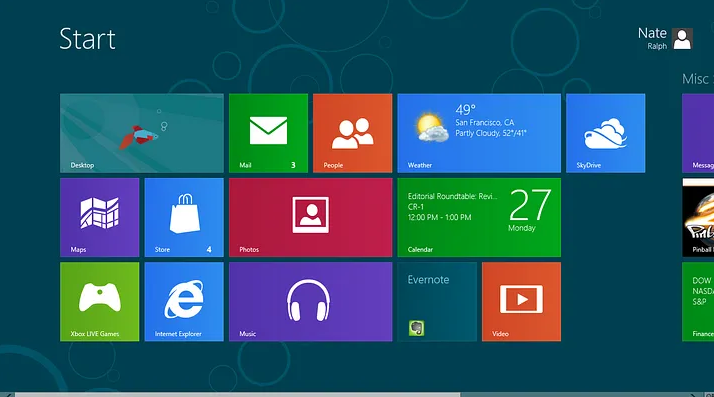Open the Mail tile with envelope icon
Viewport: 714px width, 397px height.
[x=268, y=133]
